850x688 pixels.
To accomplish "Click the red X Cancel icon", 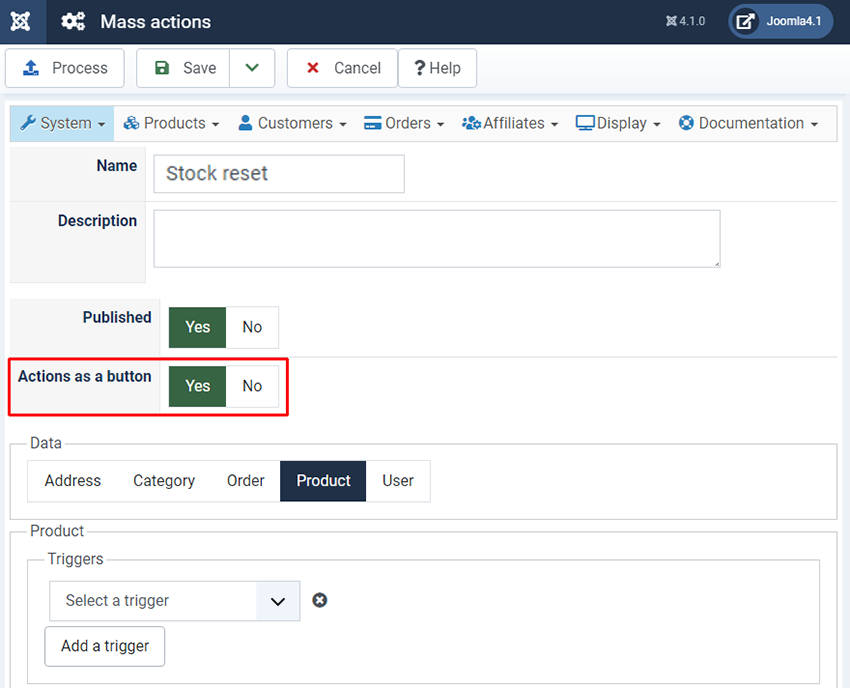I will [313, 68].
